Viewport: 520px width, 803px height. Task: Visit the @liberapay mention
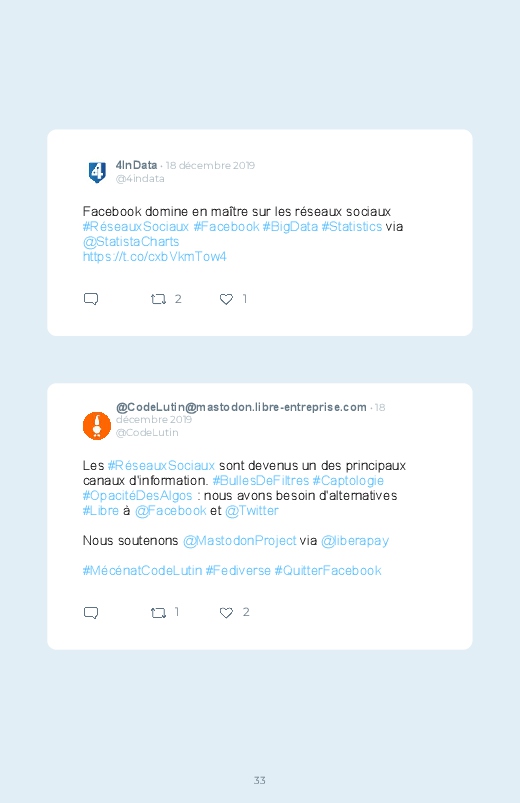point(355,541)
